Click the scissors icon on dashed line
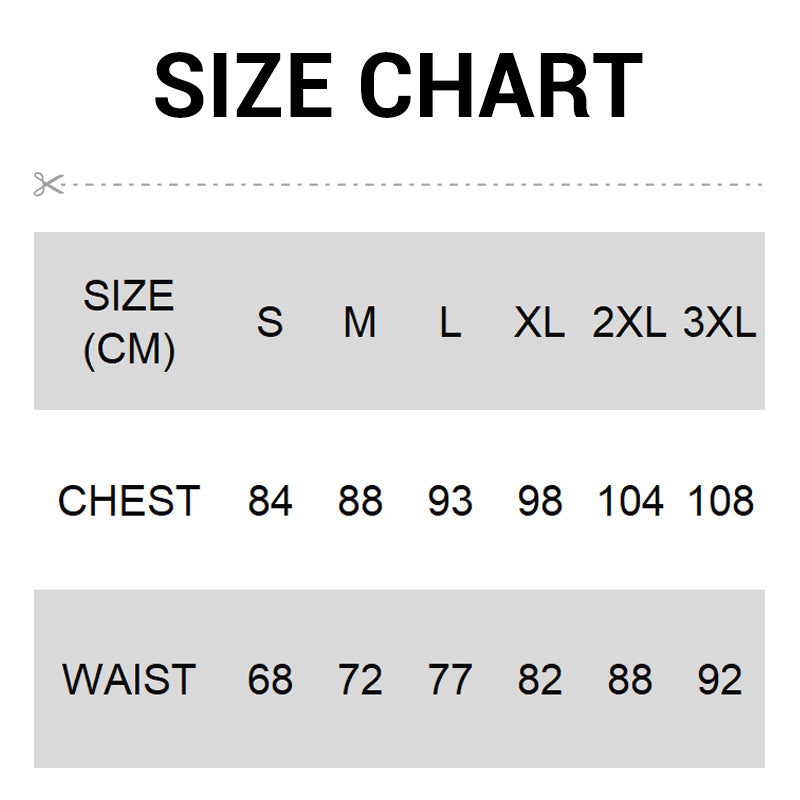 (x=47, y=185)
